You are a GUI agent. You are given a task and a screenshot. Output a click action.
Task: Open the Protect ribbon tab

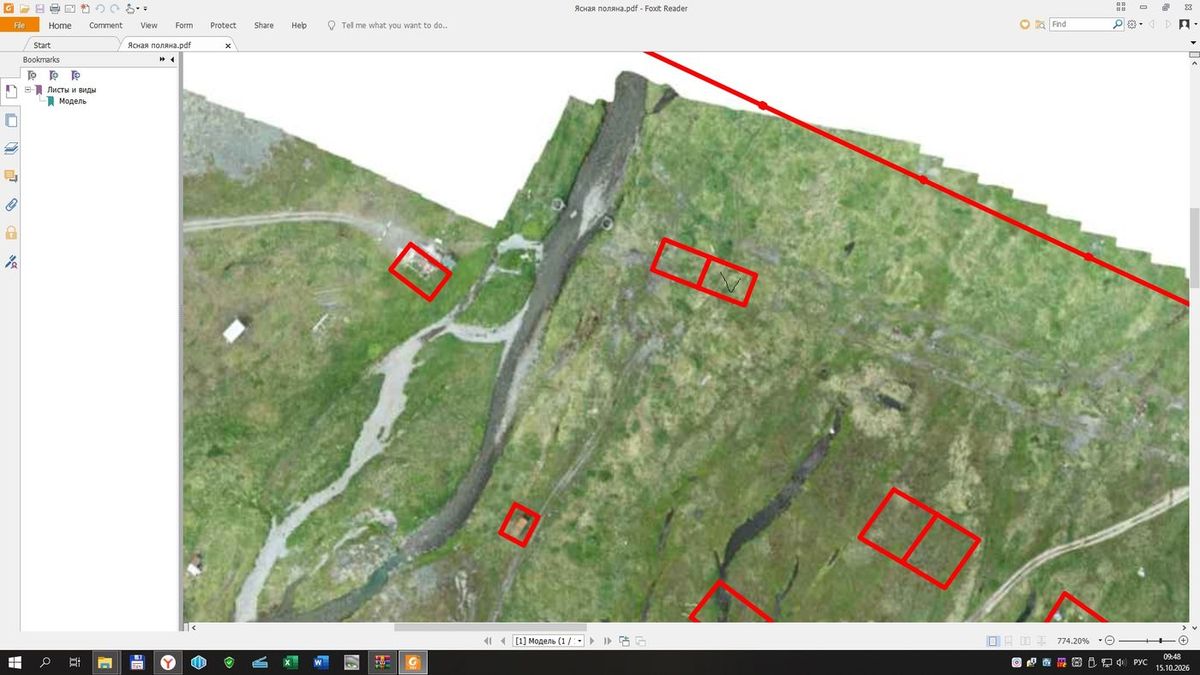pos(223,25)
